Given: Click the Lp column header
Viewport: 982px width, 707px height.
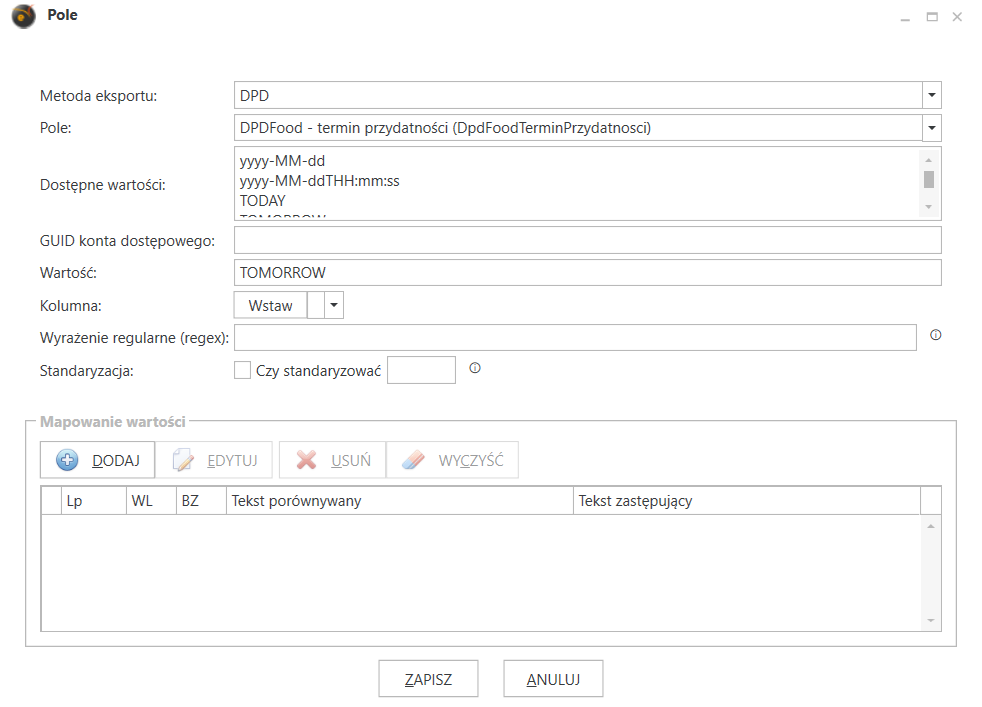Looking at the screenshot, I should tap(94, 501).
